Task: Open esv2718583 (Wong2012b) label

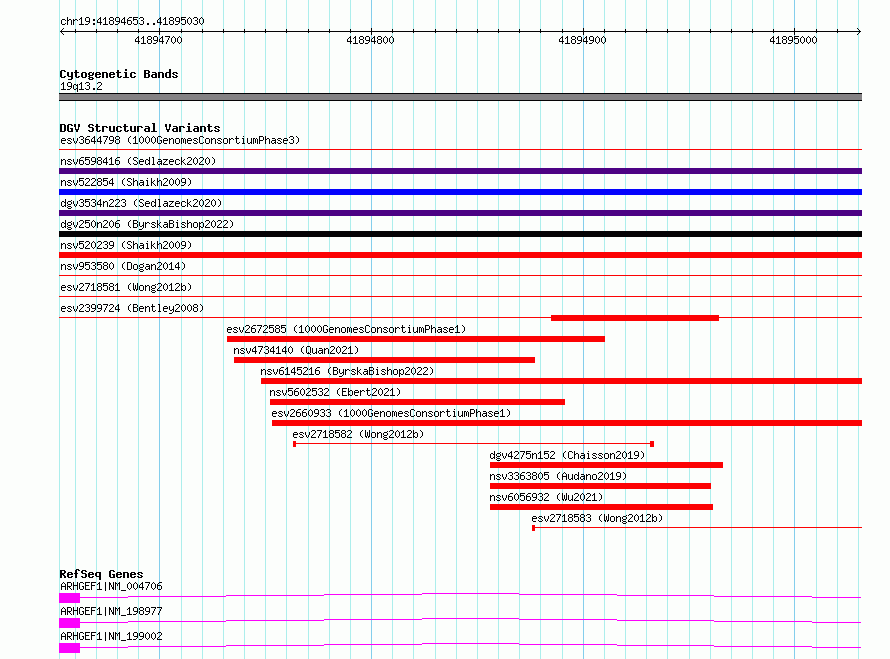Action: [x=597, y=518]
